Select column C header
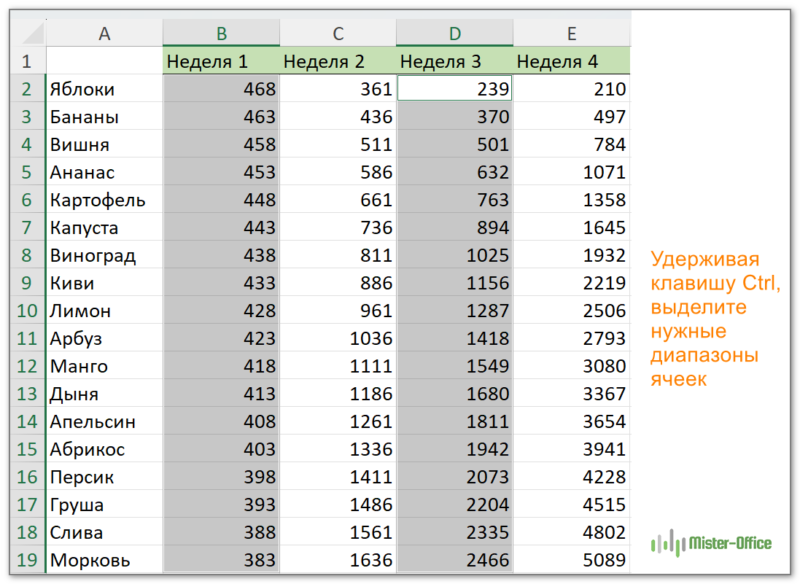Image resolution: width=800 pixels, height=584 pixels. click(338, 34)
